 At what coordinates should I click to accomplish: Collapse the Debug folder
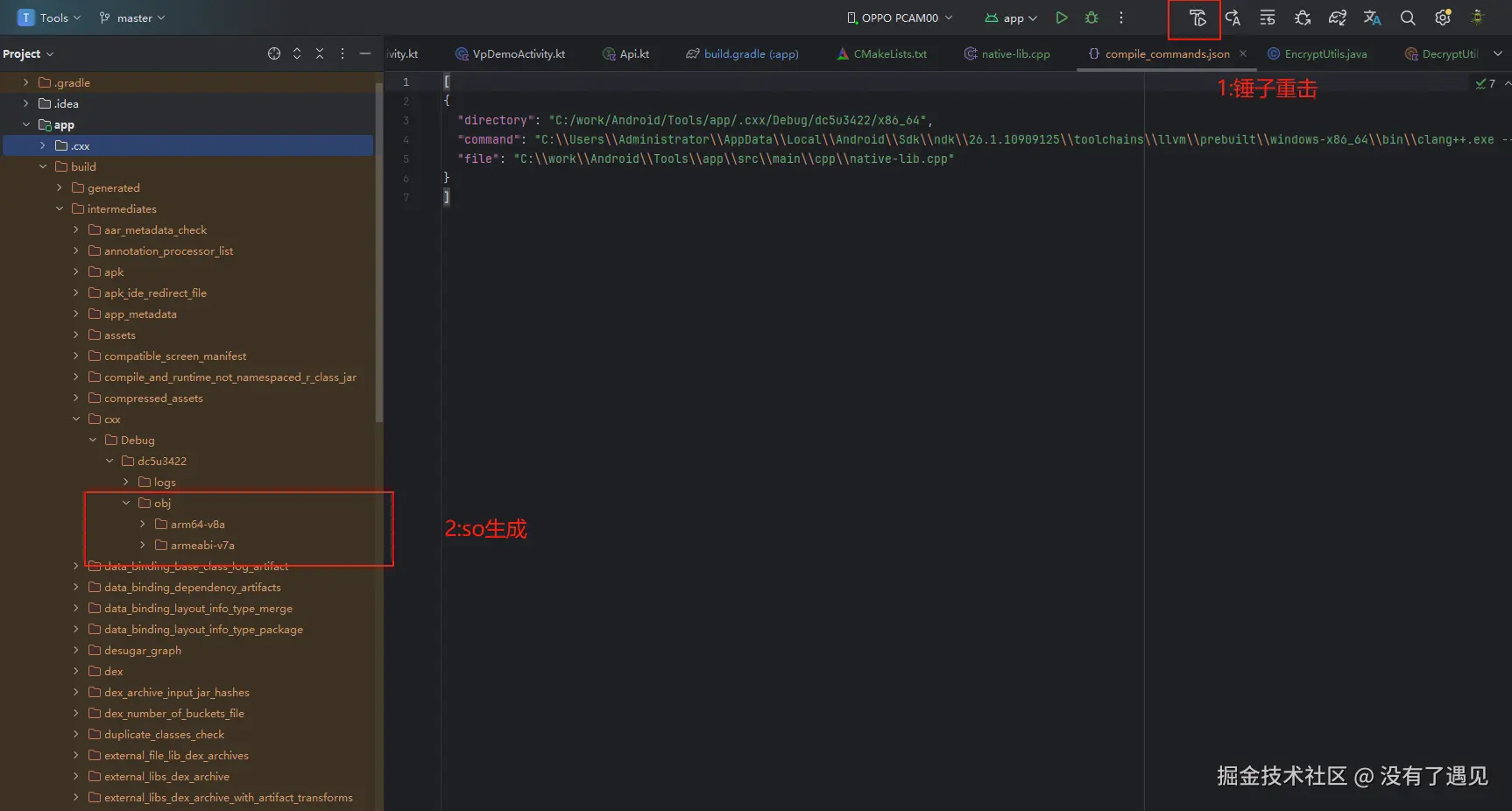92,440
